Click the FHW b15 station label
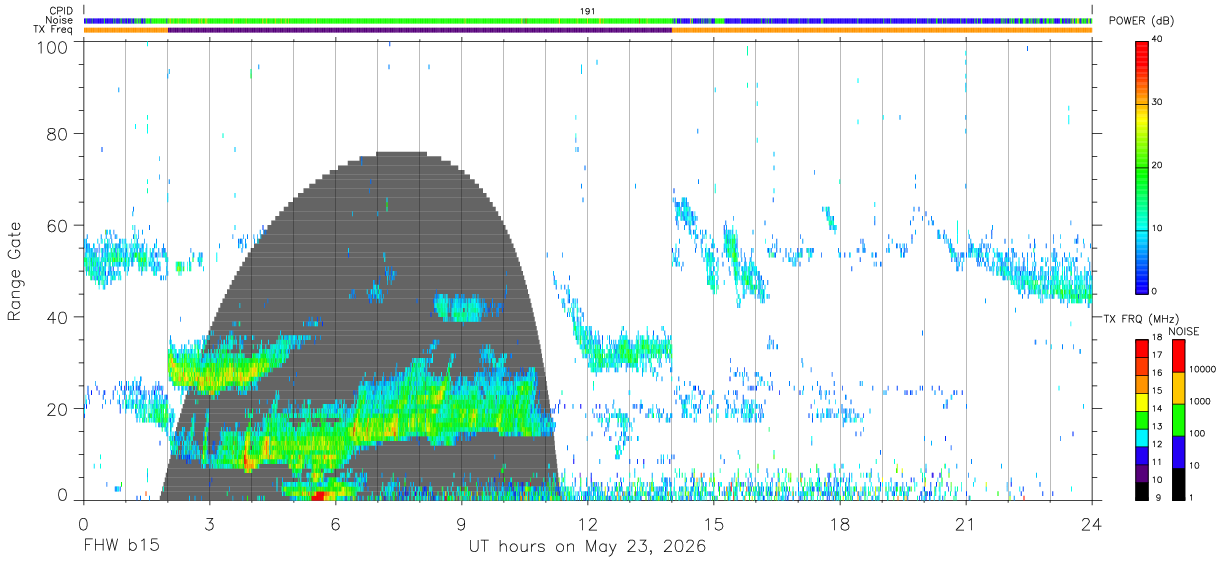 pos(121,547)
